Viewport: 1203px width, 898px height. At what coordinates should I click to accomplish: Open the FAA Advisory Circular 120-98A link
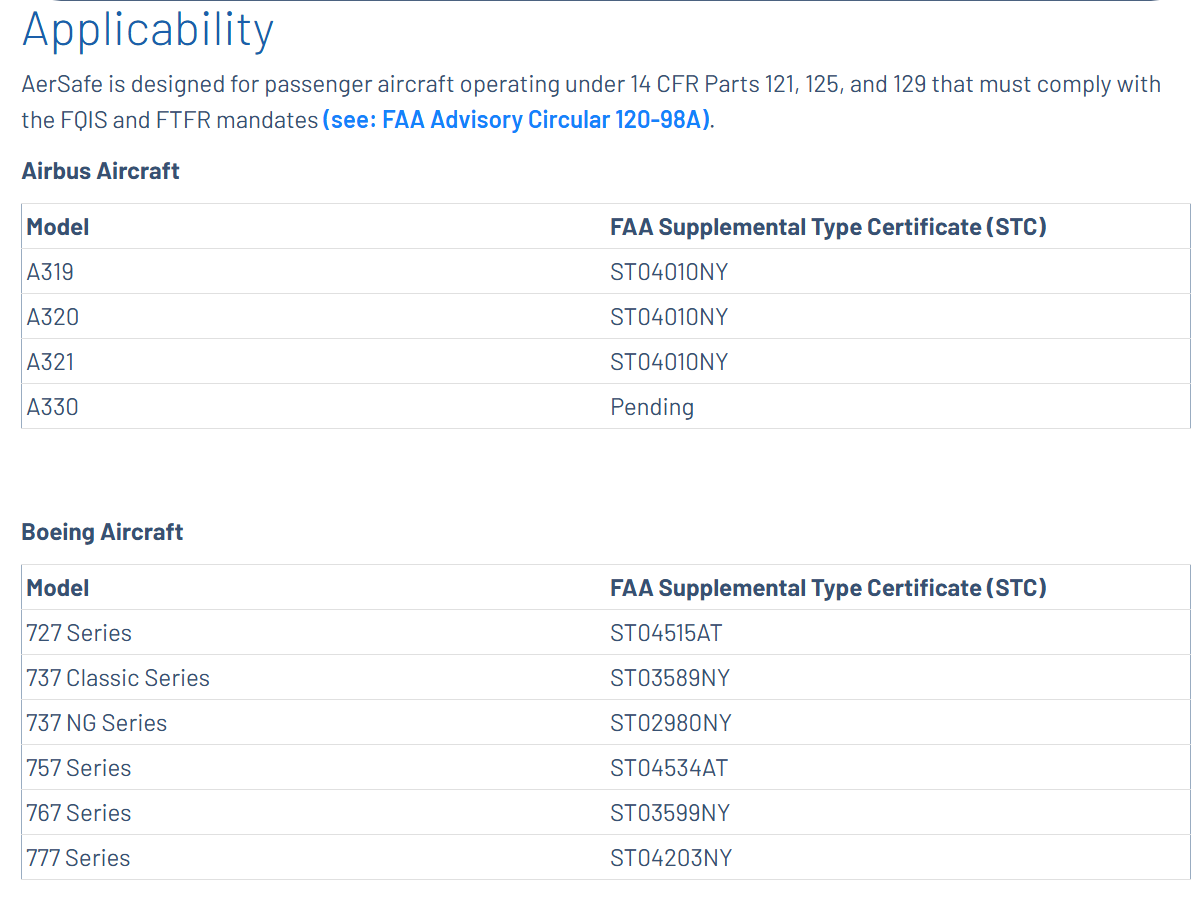(516, 120)
